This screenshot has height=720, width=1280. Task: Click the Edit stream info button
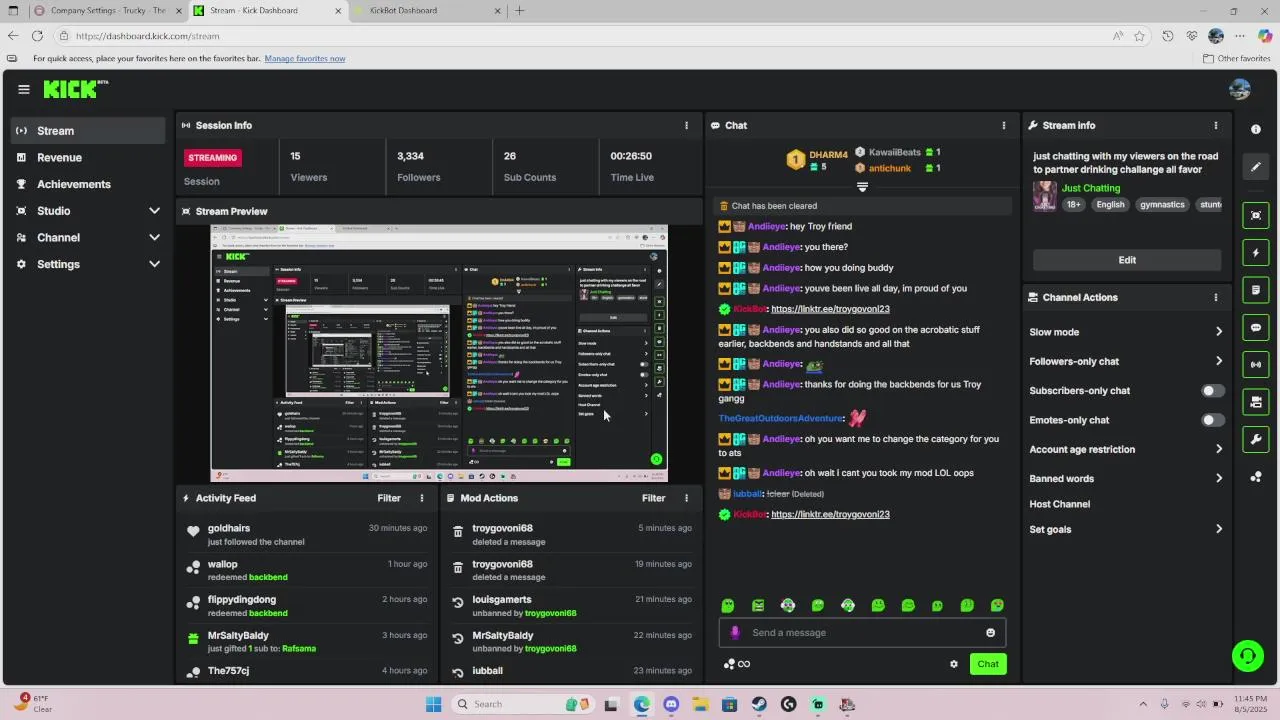click(x=1127, y=260)
